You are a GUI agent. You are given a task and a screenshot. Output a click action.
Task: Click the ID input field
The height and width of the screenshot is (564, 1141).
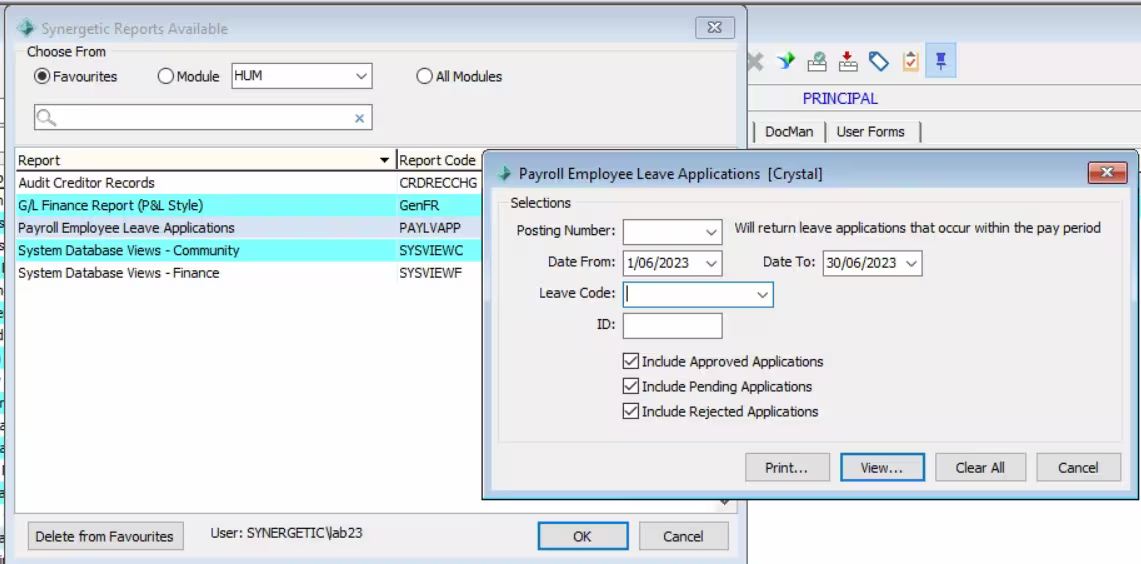(672, 325)
